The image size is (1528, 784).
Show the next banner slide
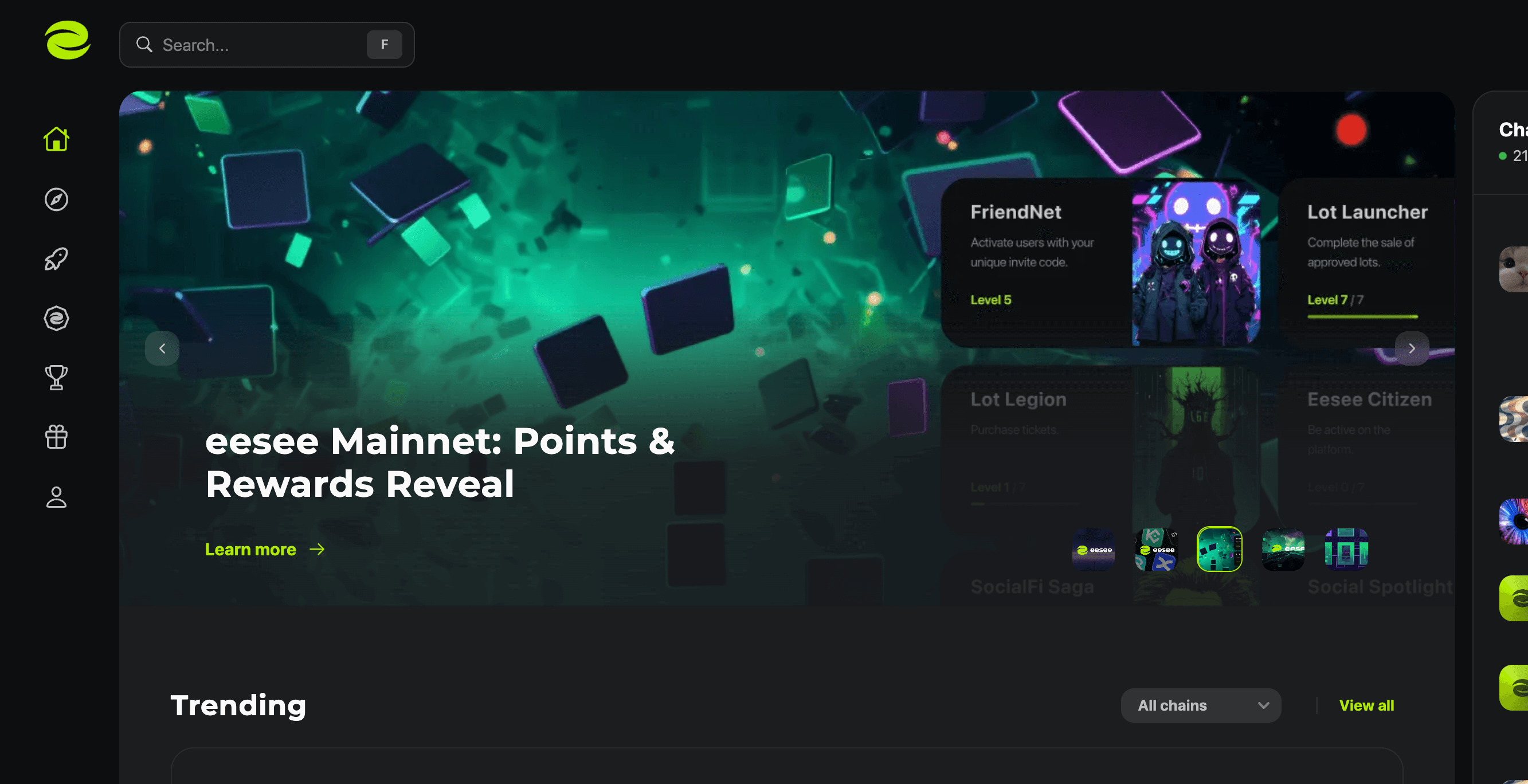pos(1412,348)
